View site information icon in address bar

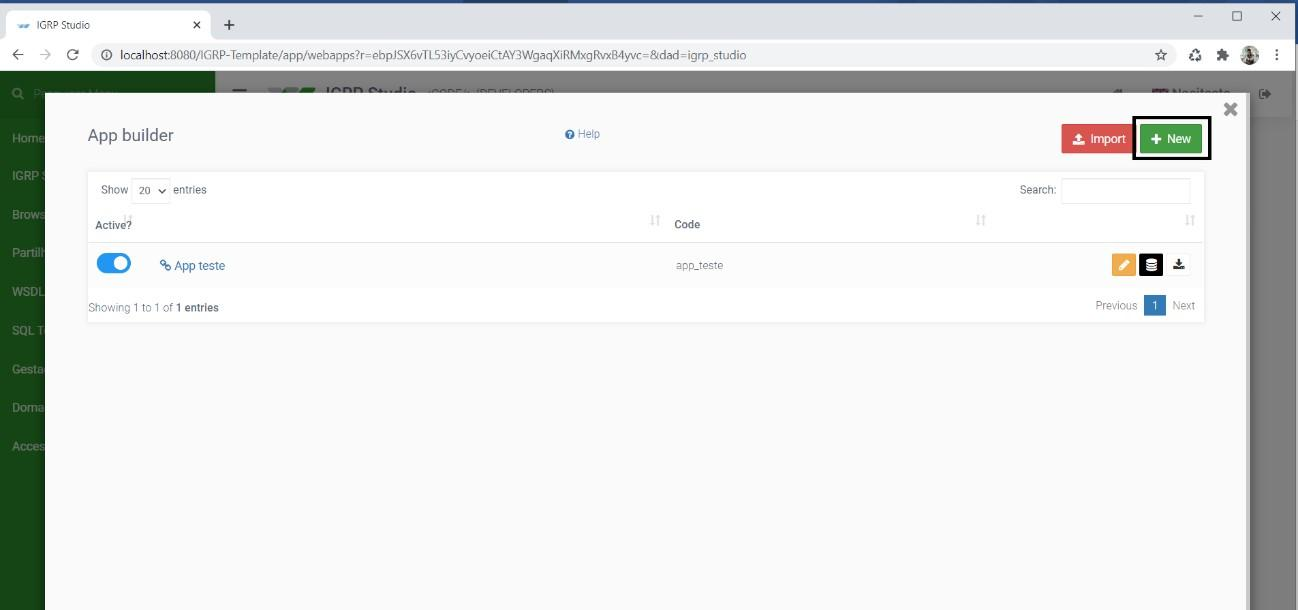(106, 55)
